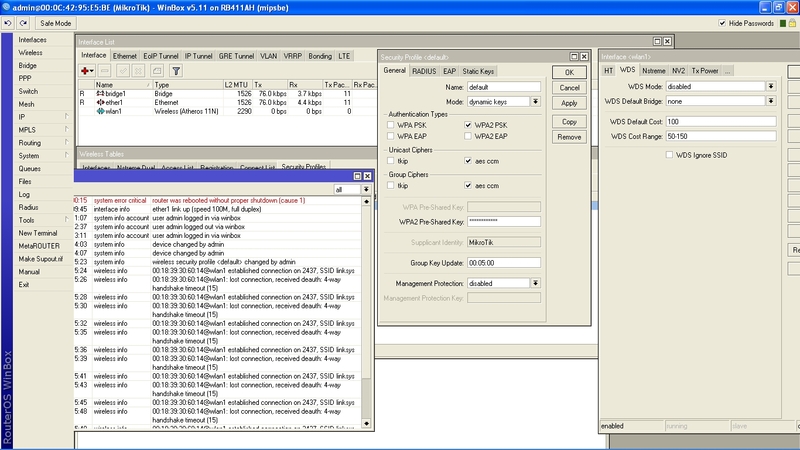
Task: Open Wireless in the sidebar menu
Action: [x=31, y=53]
